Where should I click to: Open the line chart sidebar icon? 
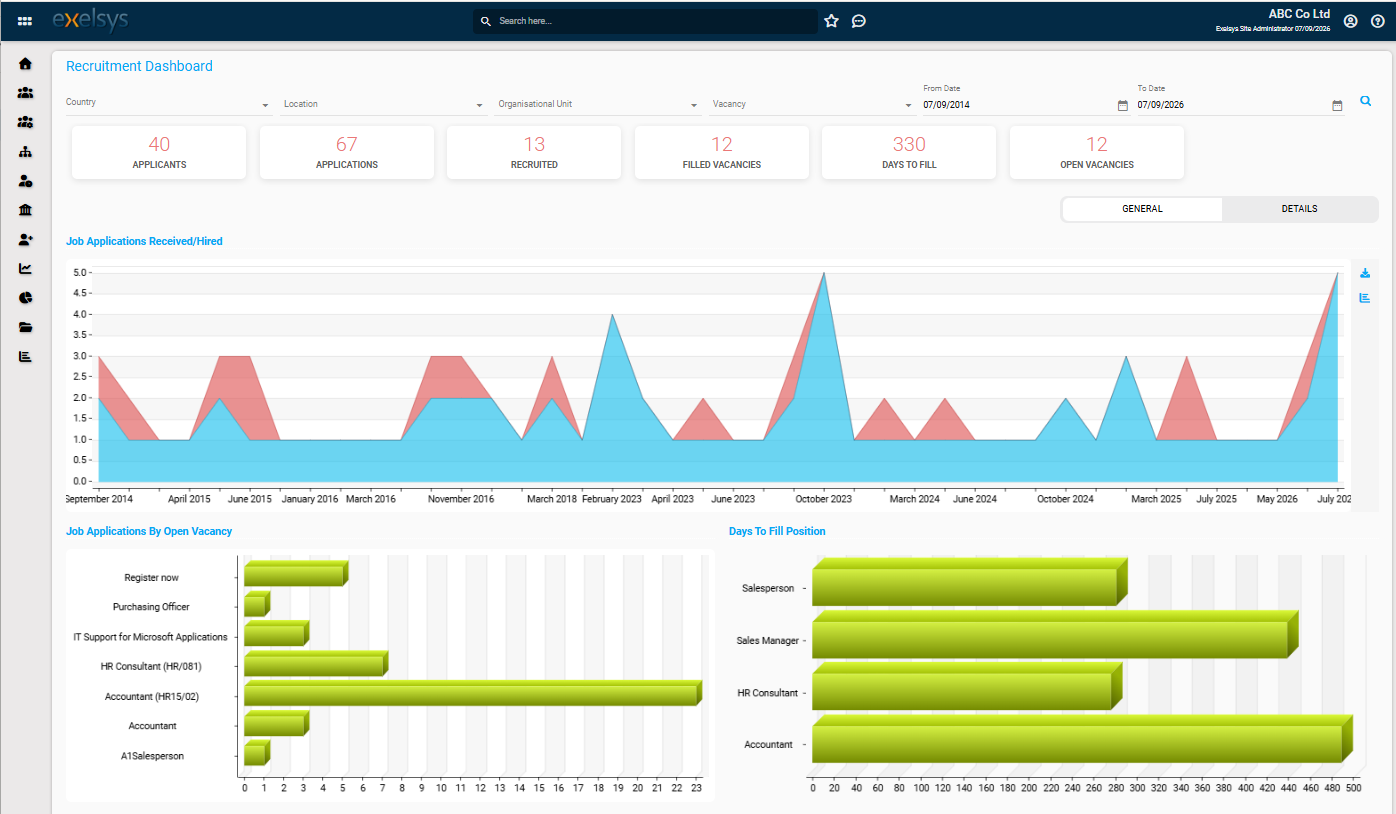point(25,269)
